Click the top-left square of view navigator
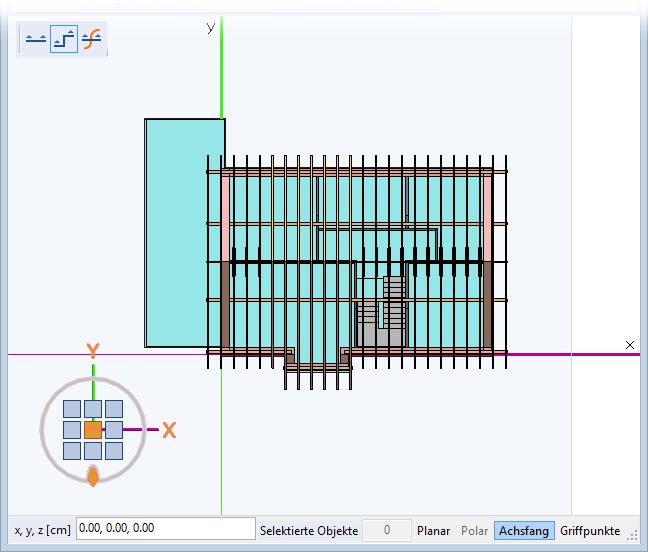 (72, 409)
